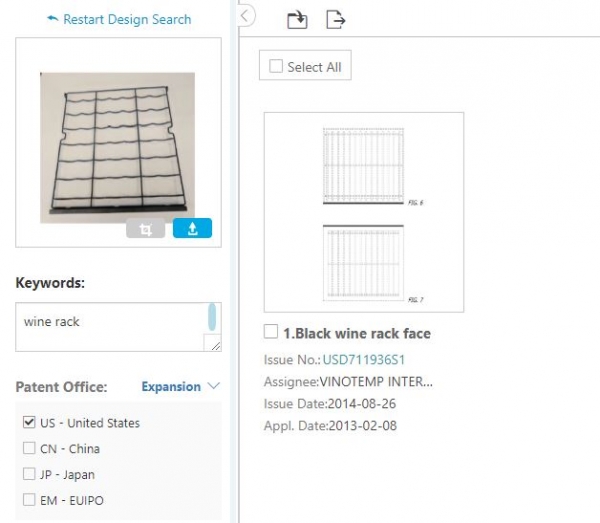600x523 pixels.
Task: Expand the Patent Office Expansion dropdown
Action: [170, 387]
